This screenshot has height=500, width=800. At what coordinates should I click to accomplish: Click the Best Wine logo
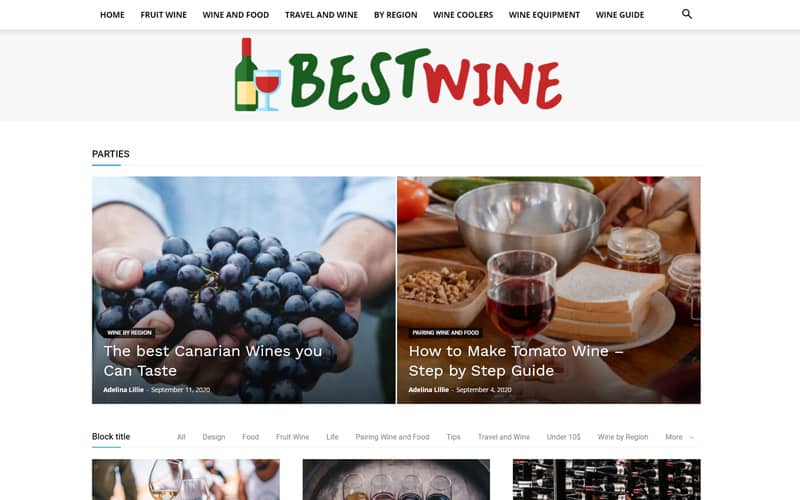pos(398,74)
